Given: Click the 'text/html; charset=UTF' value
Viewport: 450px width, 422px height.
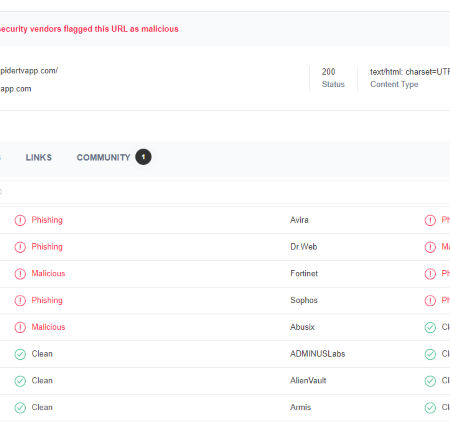Looking at the screenshot, I should [410, 72].
